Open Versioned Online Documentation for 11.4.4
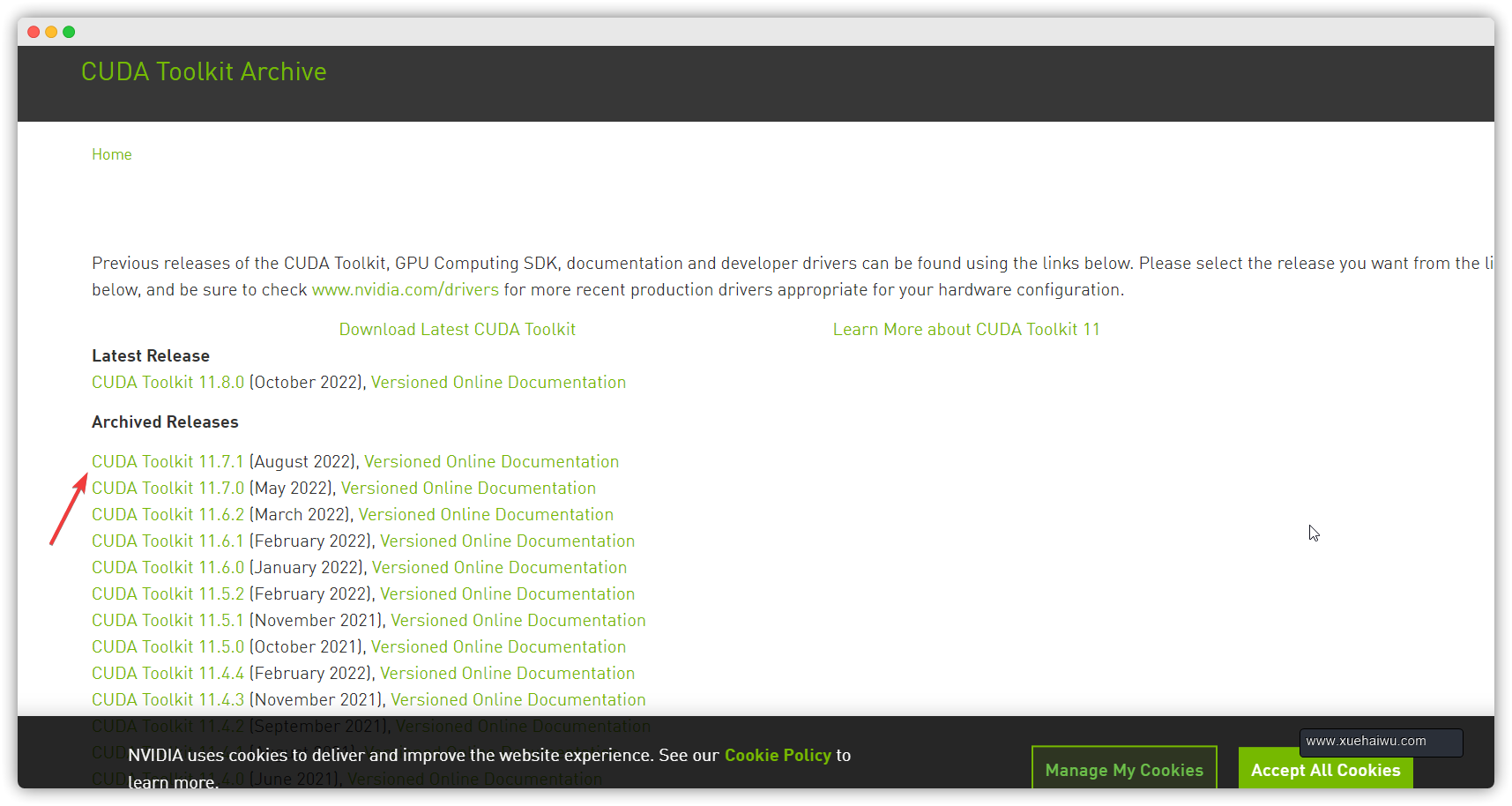The image size is (1512, 806). point(508,674)
